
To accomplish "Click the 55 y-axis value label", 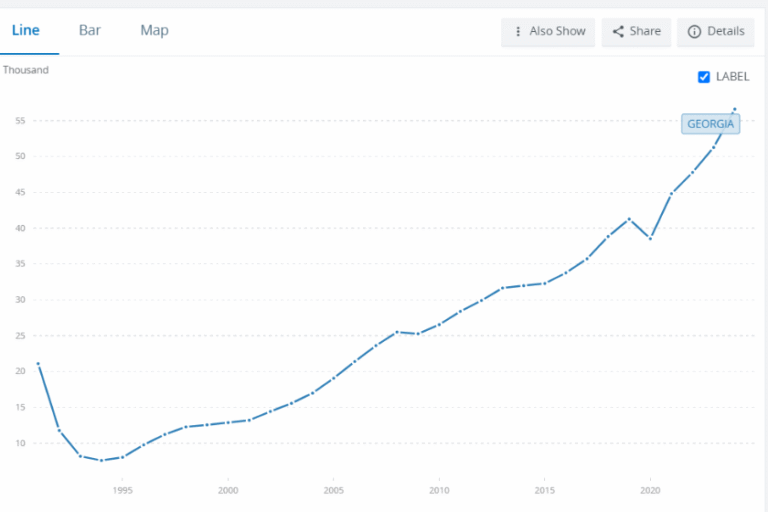I will pyautogui.click(x=20, y=121).
